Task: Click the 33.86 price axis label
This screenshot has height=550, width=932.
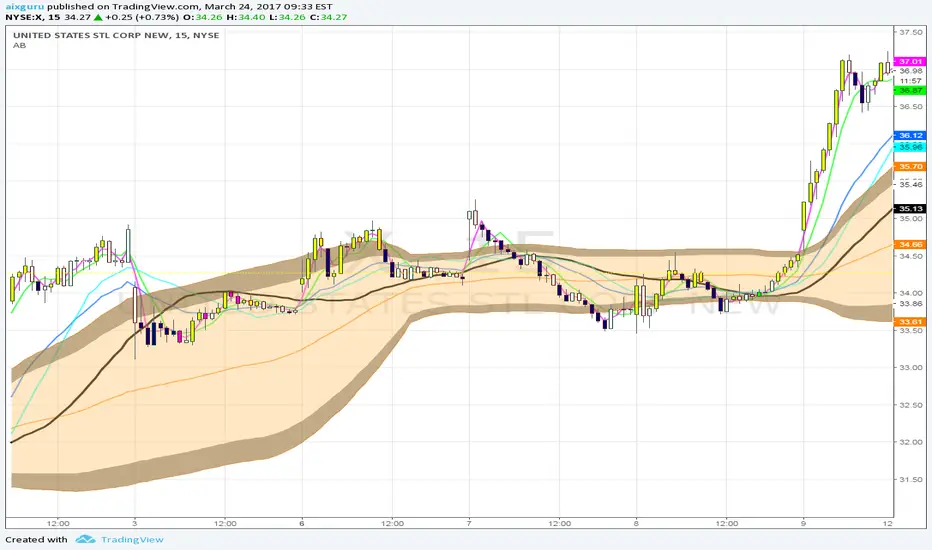Action: pos(911,303)
